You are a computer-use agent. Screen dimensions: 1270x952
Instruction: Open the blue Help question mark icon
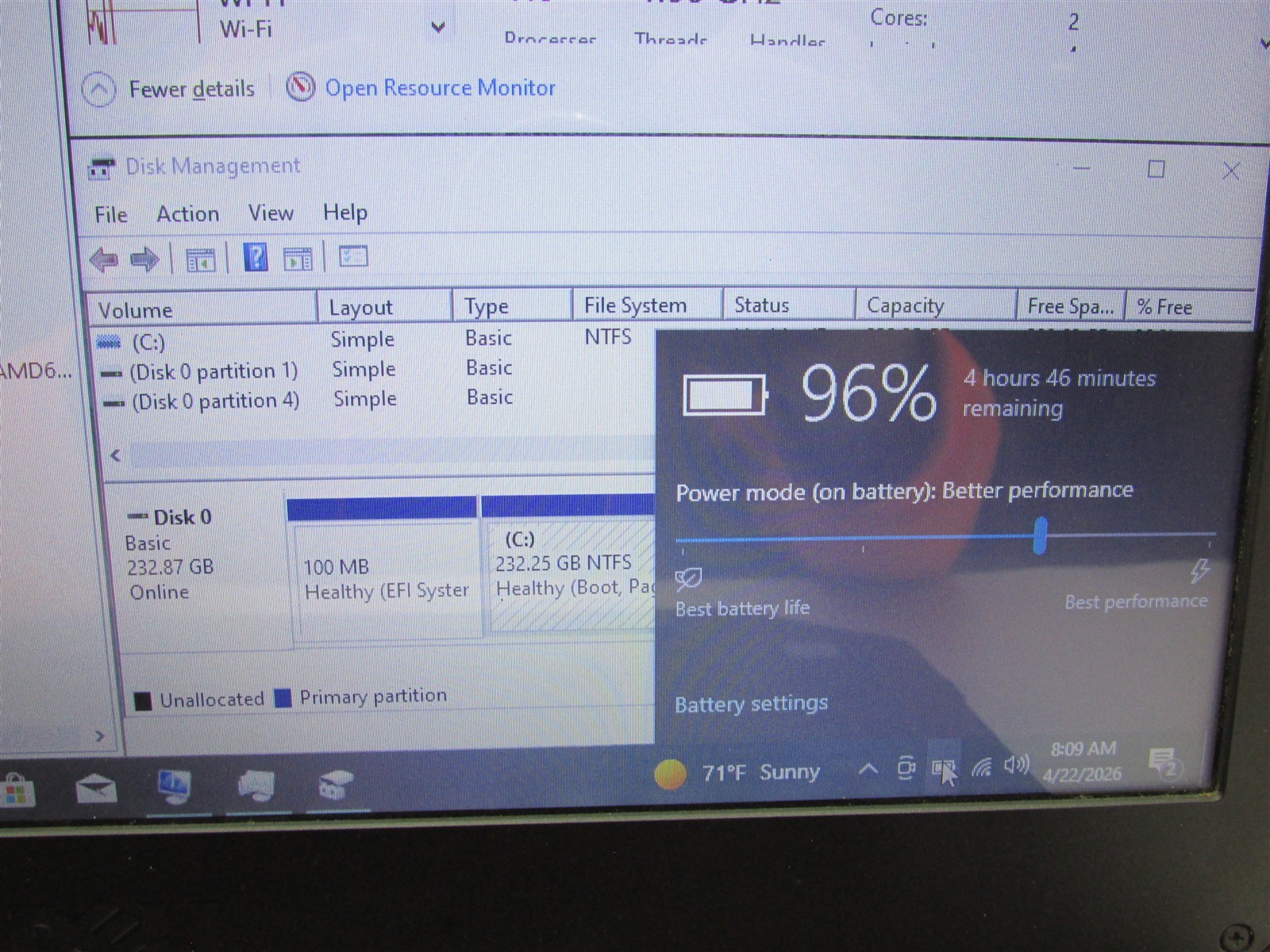[x=256, y=258]
